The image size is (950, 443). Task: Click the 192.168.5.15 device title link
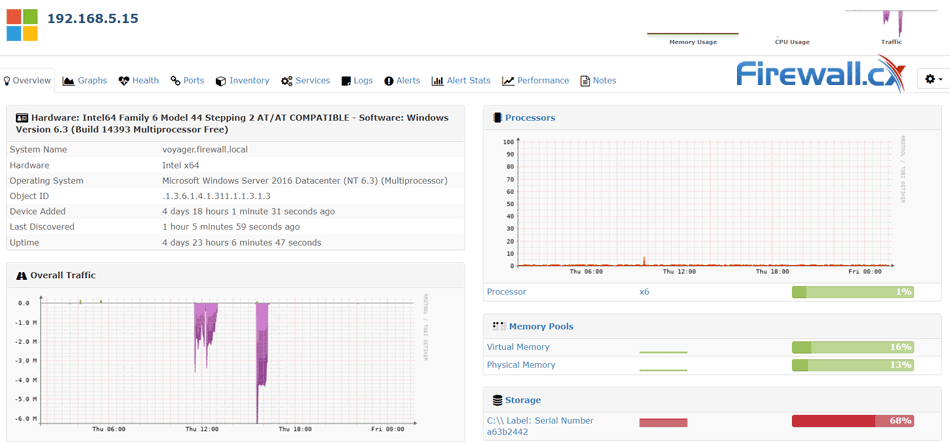pos(93,18)
